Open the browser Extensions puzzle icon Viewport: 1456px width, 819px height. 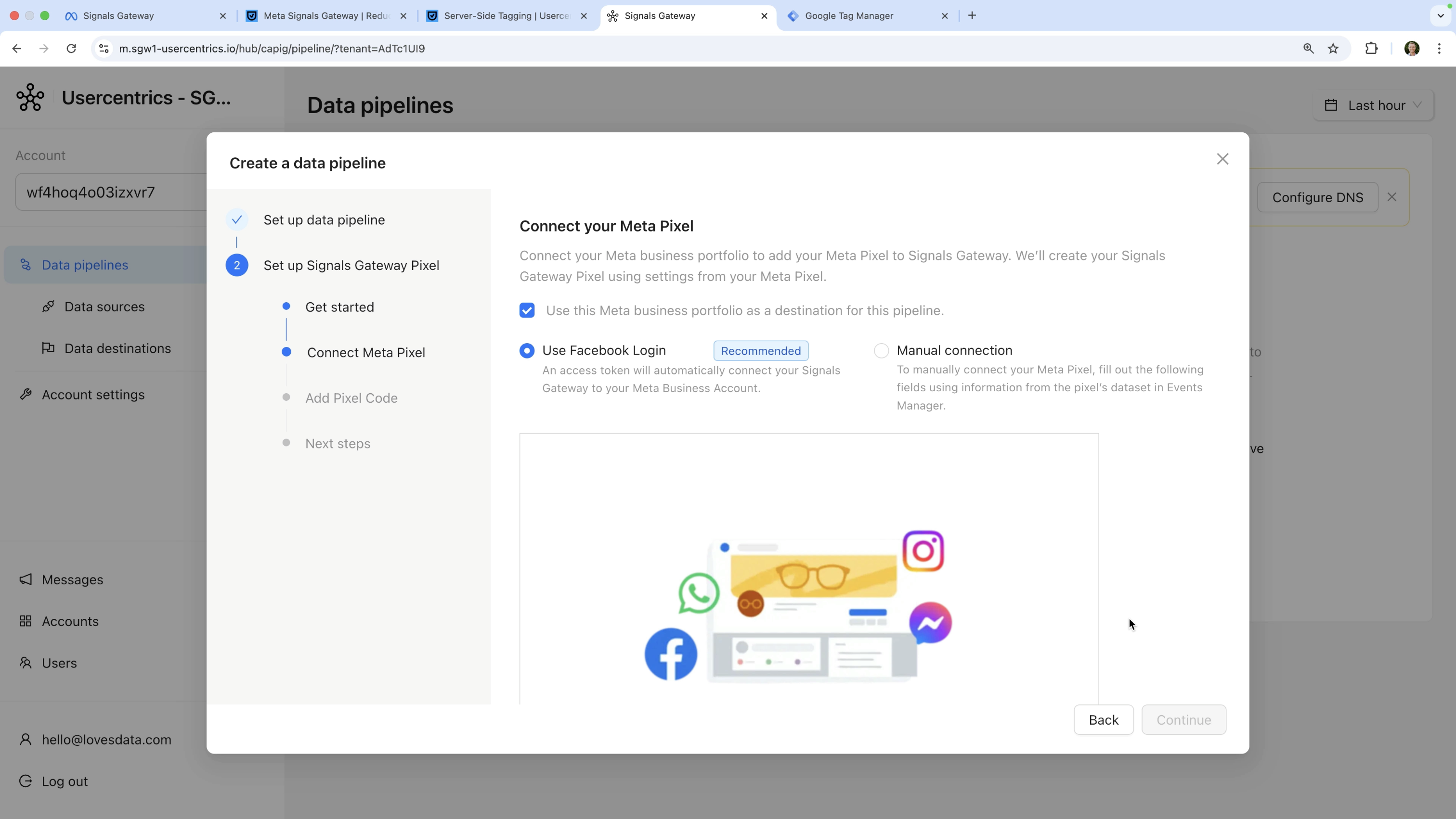click(x=1371, y=49)
